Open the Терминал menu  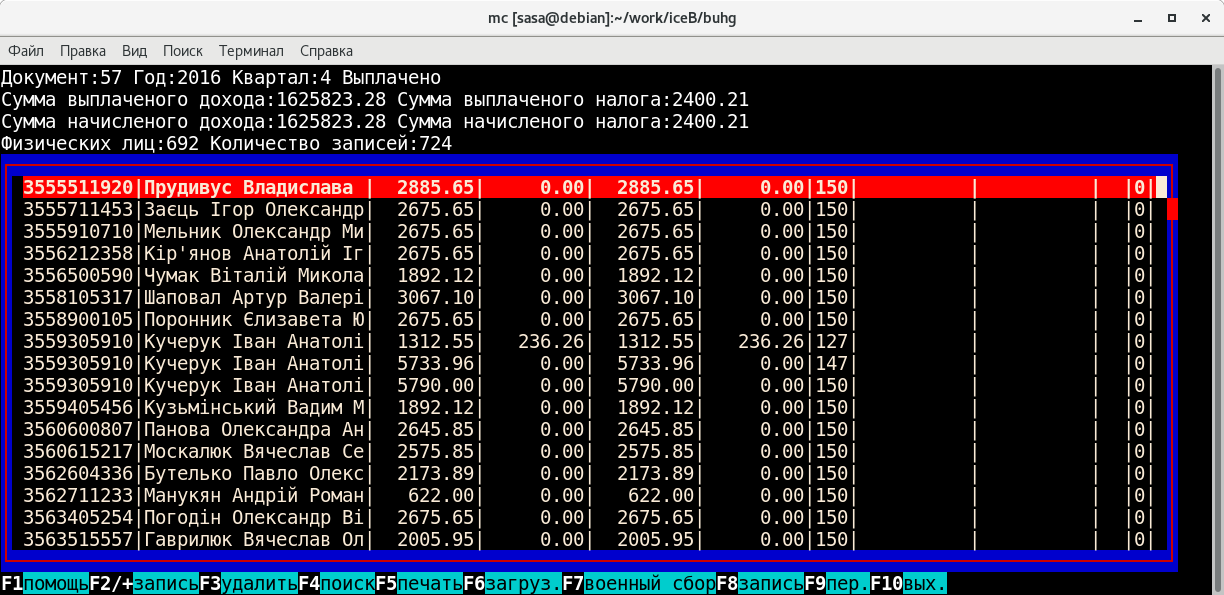pyautogui.click(x=251, y=51)
